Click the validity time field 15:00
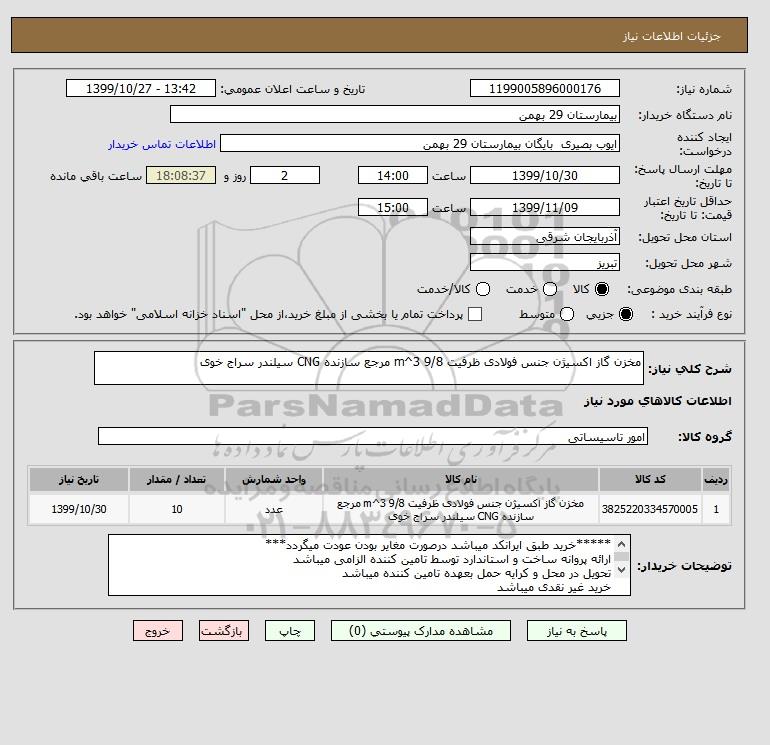The height and width of the screenshot is (745, 770). [x=393, y=207]
